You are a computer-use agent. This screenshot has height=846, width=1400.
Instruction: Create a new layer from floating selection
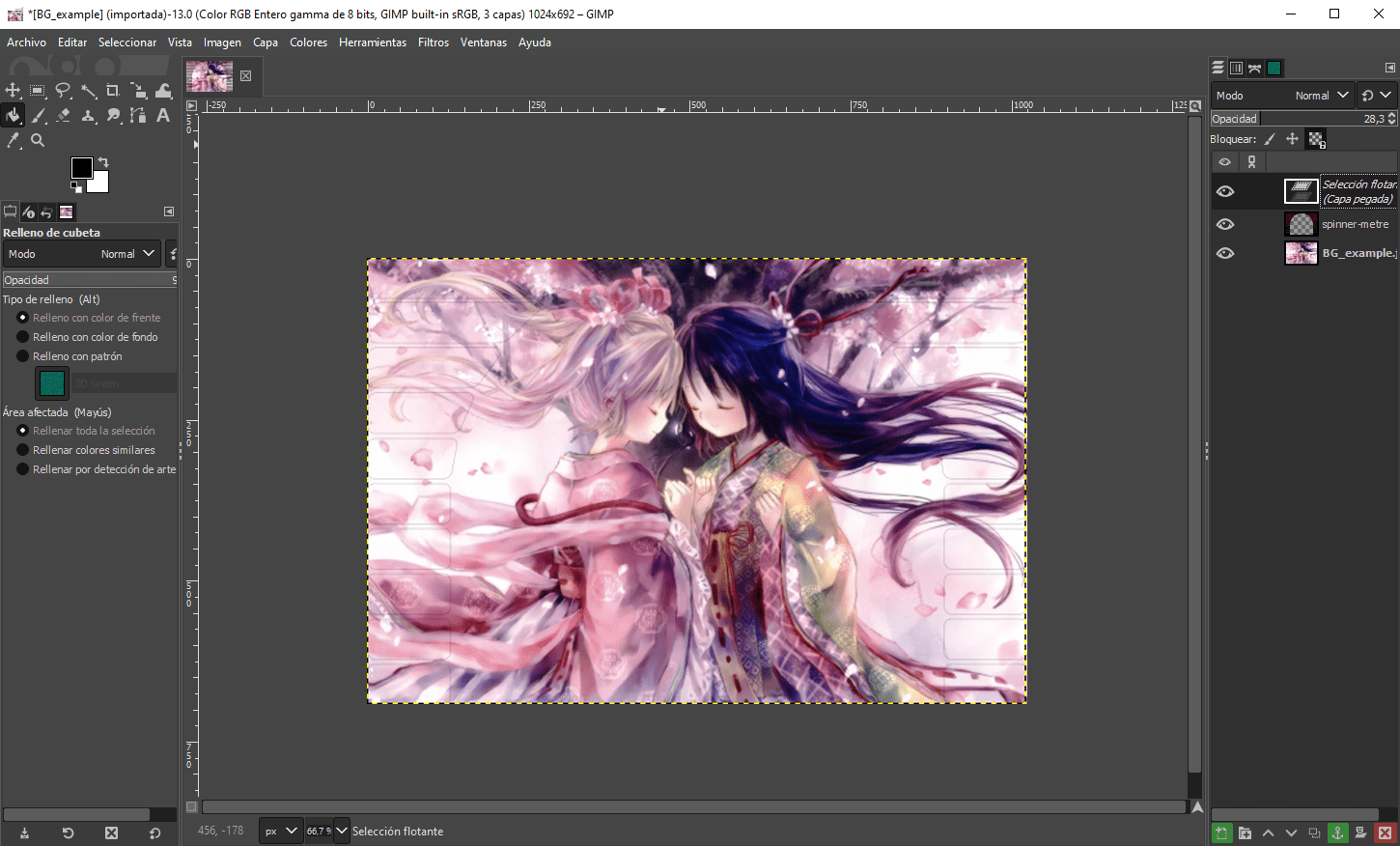(x=1221, y=832)
